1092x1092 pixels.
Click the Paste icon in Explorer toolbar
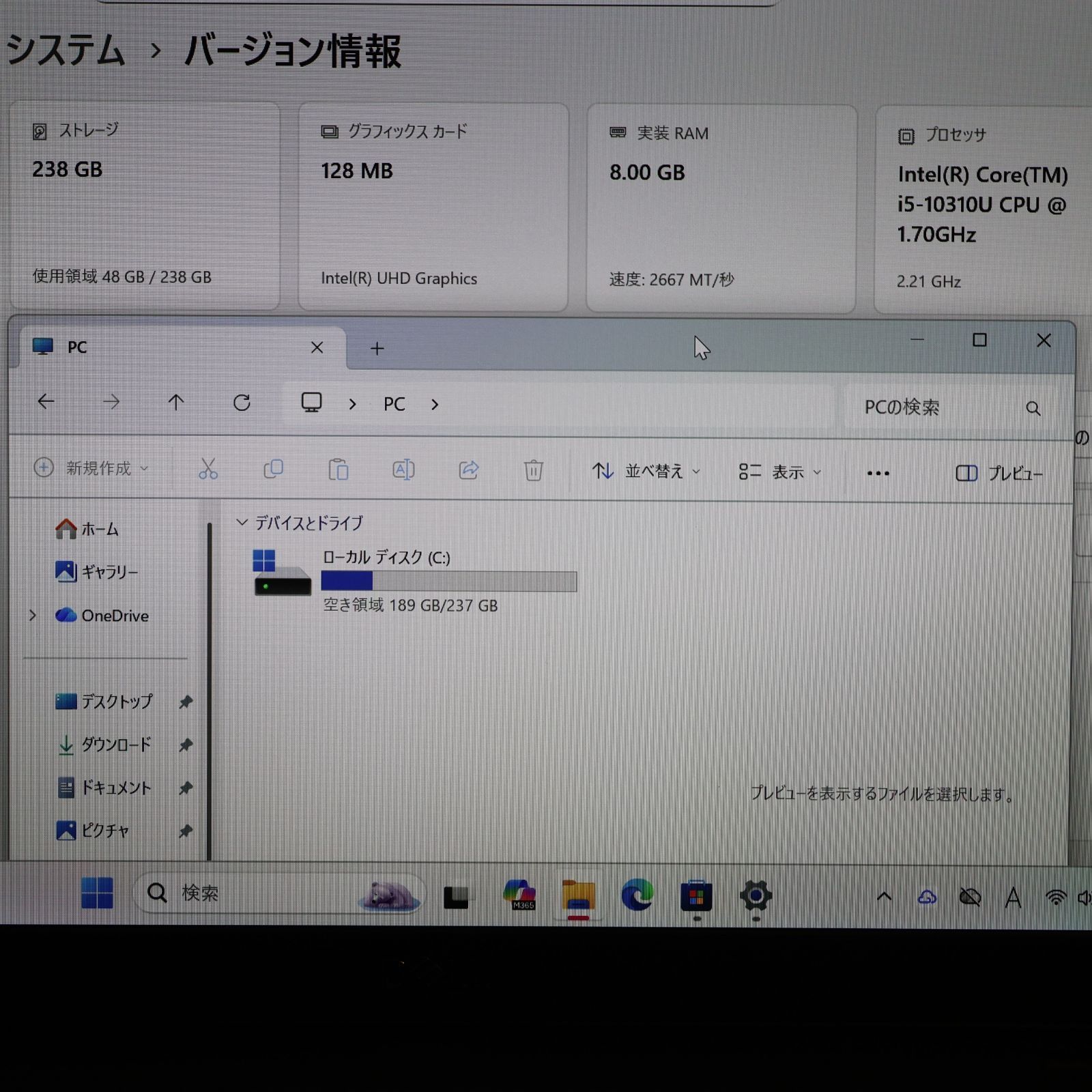coord(339,470)
